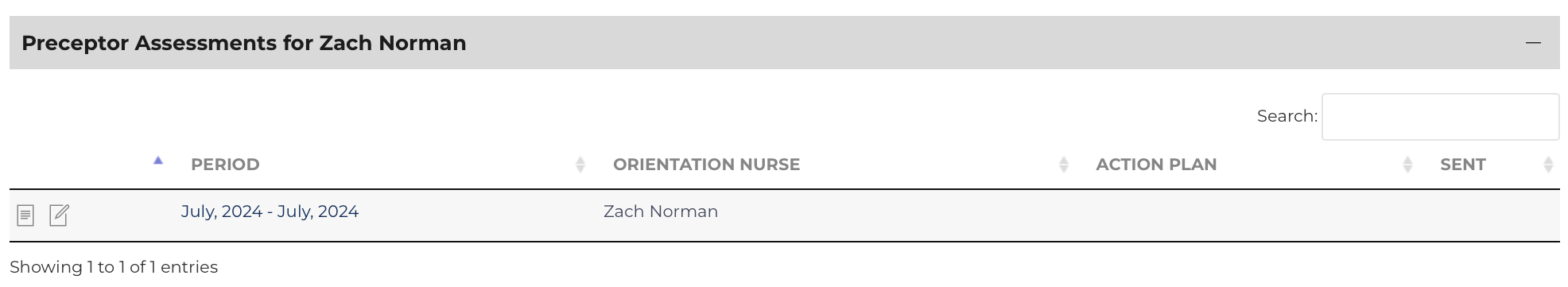The image size is (1568, 287).
Task: Click the Search label text
Action: 1287,116
